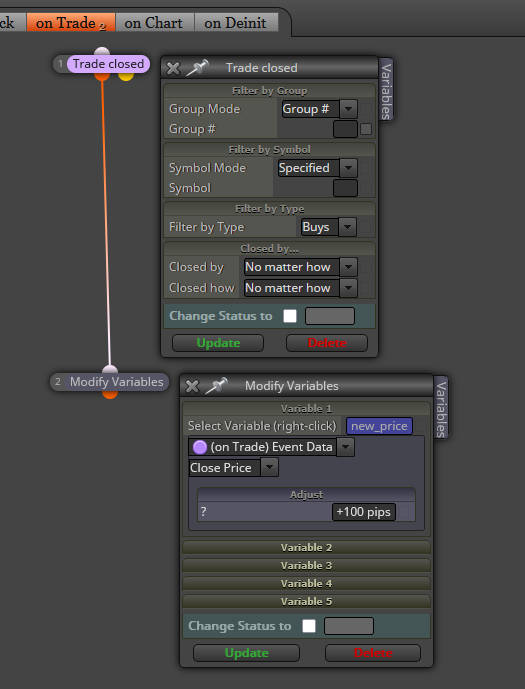This screenshot has width=525, height=689.
Task: Click the Symbol input field
Action: [x=345, y=188]
